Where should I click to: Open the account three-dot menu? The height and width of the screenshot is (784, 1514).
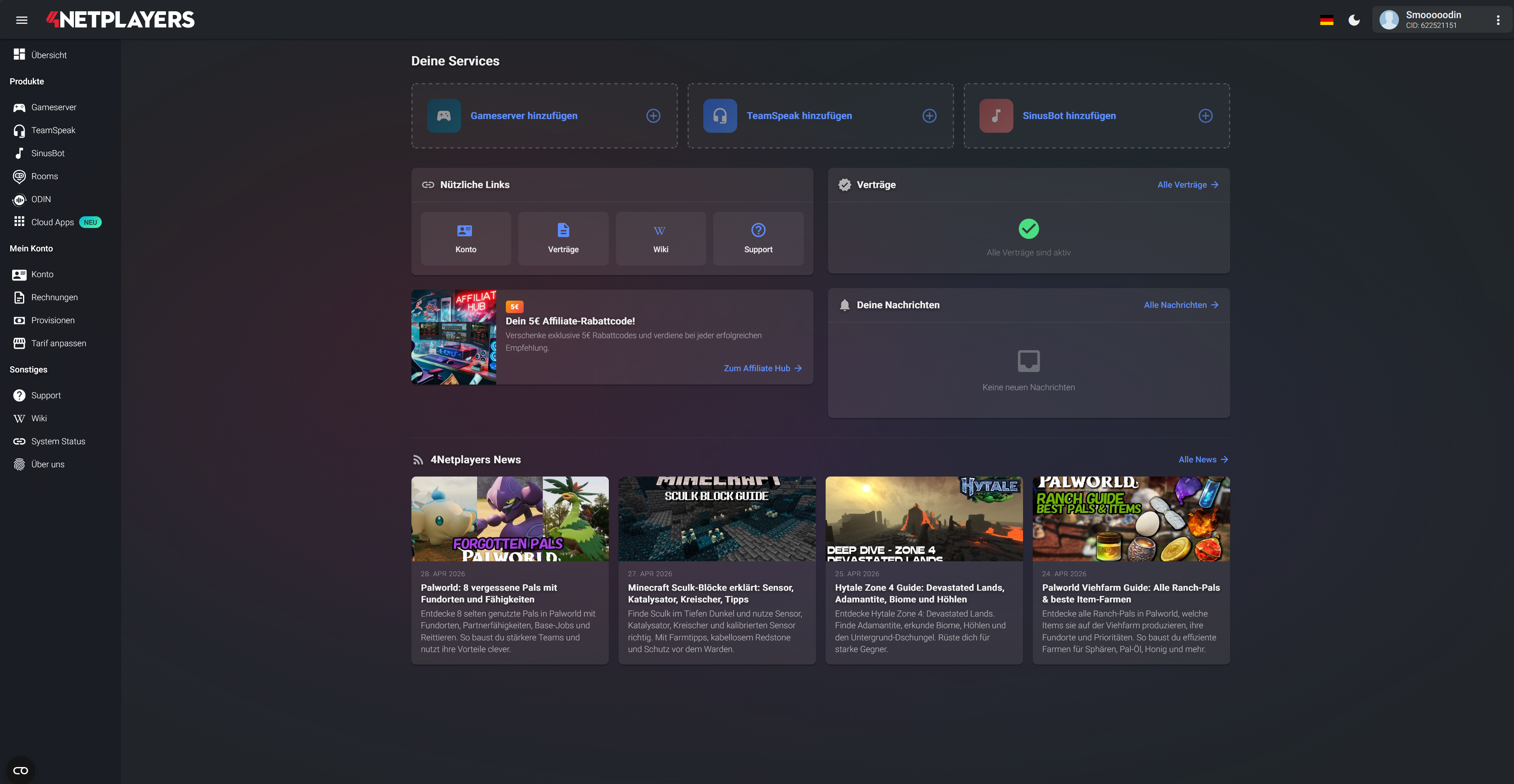tap(1497, 20)
